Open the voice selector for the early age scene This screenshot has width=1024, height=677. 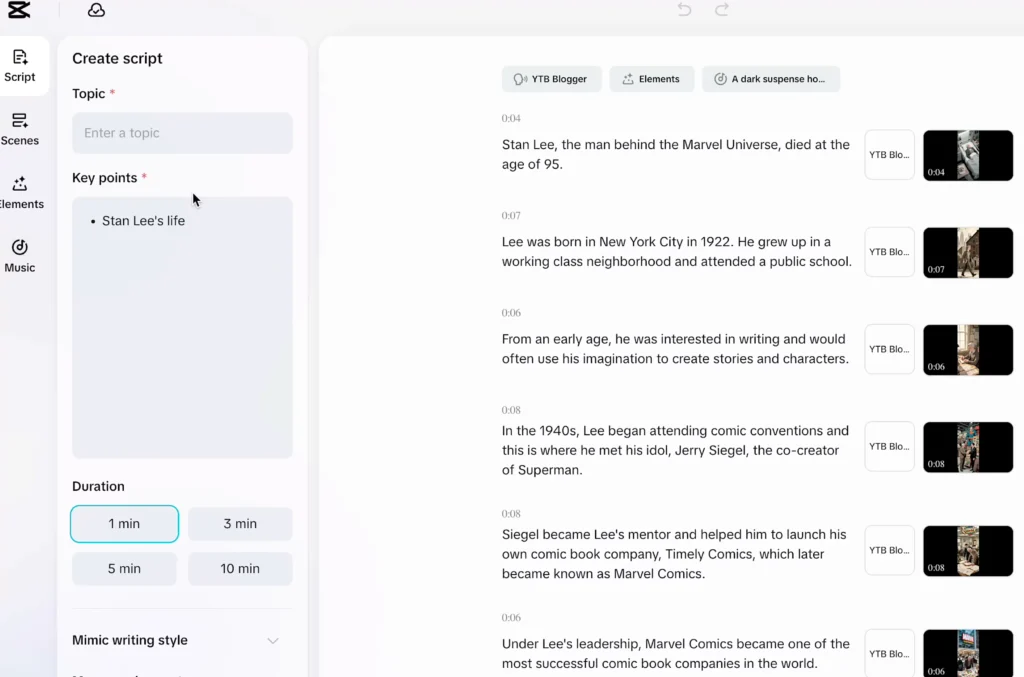(x=889, y=349)
